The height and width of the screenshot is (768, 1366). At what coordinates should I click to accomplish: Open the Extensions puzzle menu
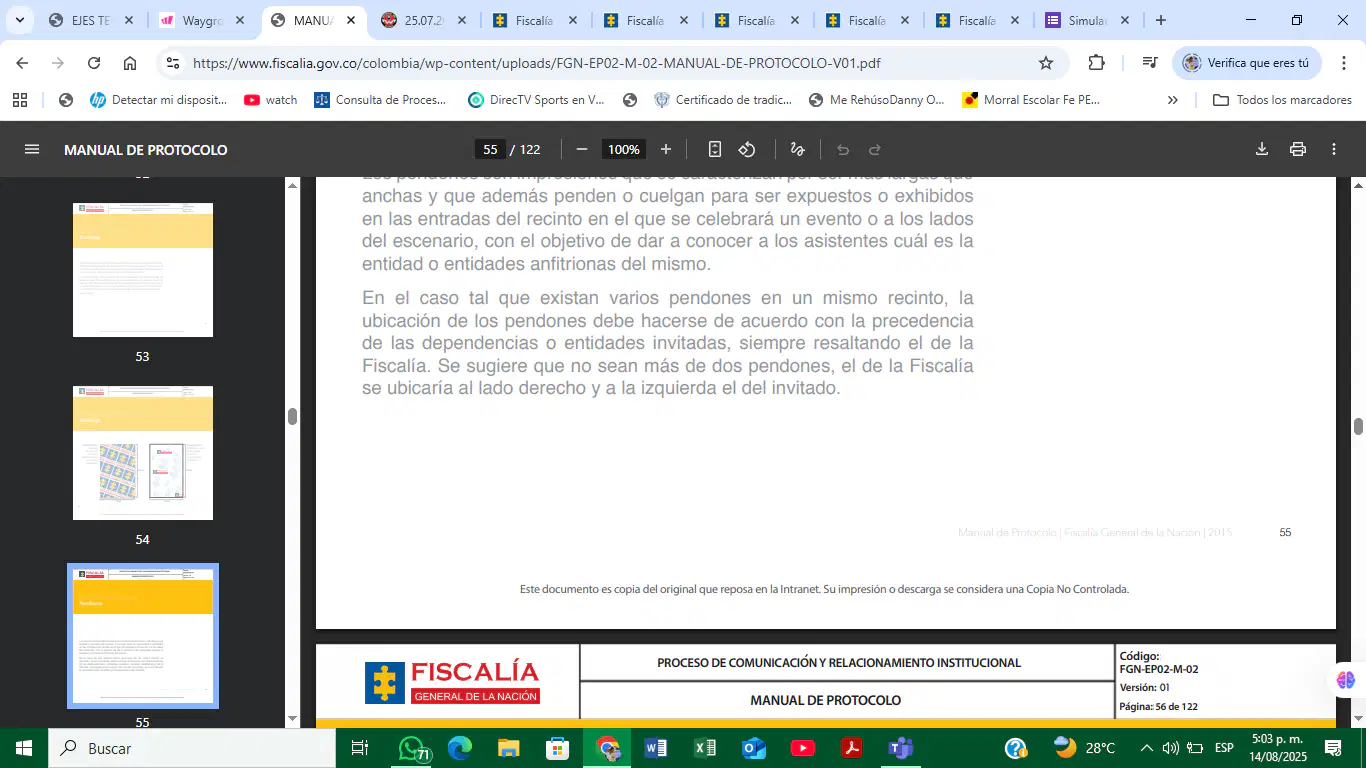[x=1096, y=63]
